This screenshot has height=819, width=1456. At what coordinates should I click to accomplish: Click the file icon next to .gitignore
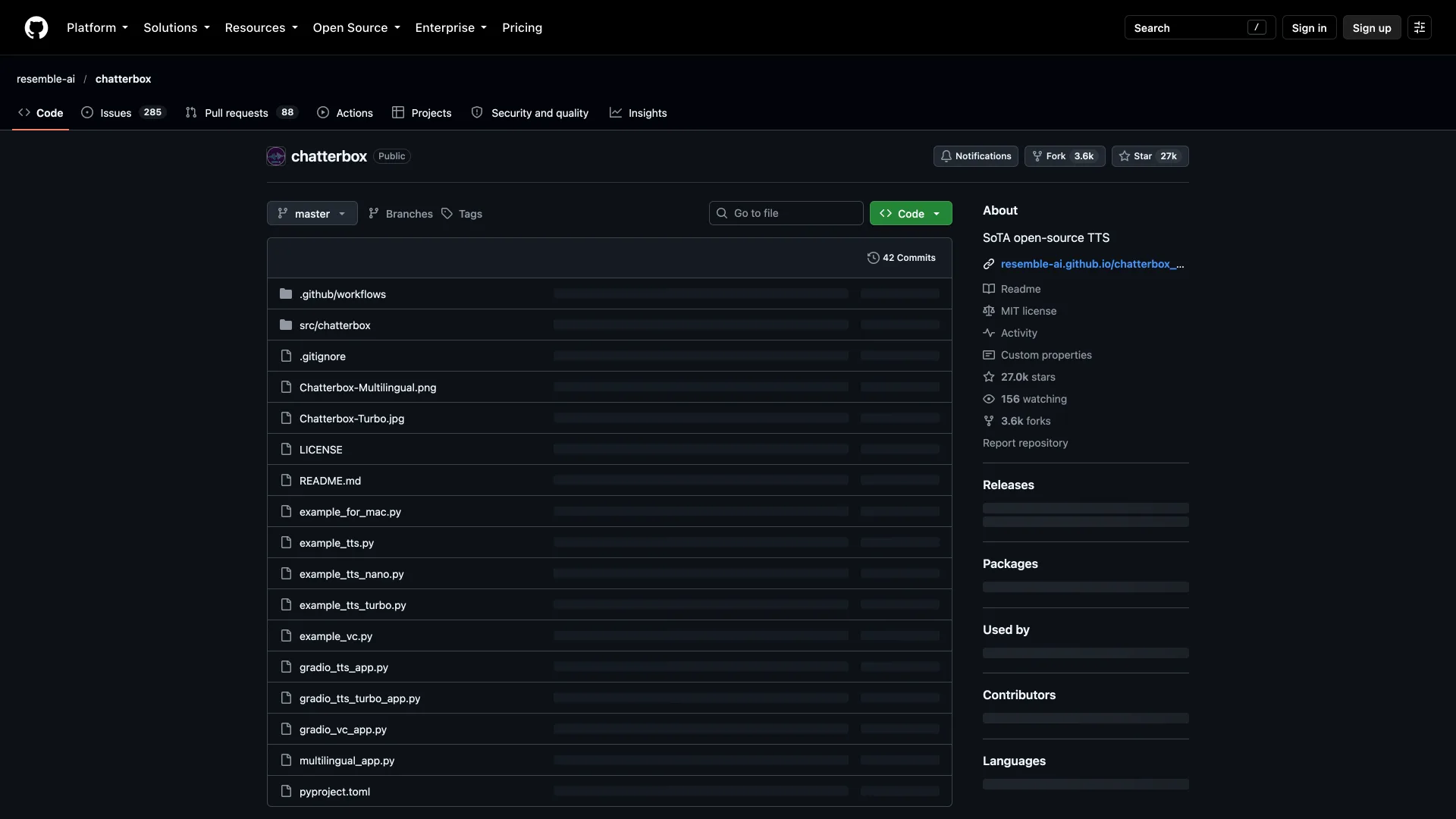[286, 356]
